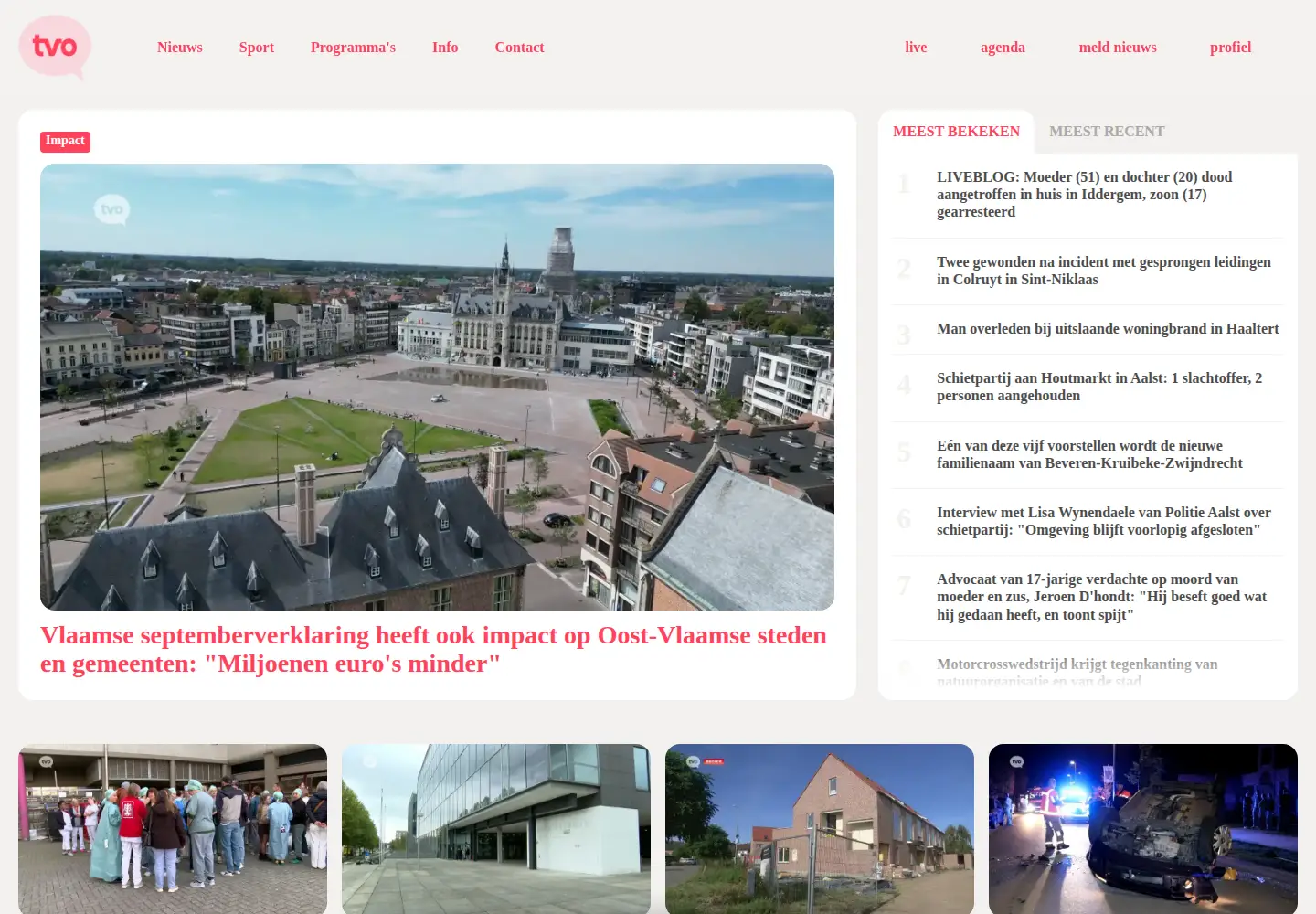Open the profiel link
Image resolution: width=1316 pixels, height=914 pixels.
pyautogui.click(x=1230, y=48)
